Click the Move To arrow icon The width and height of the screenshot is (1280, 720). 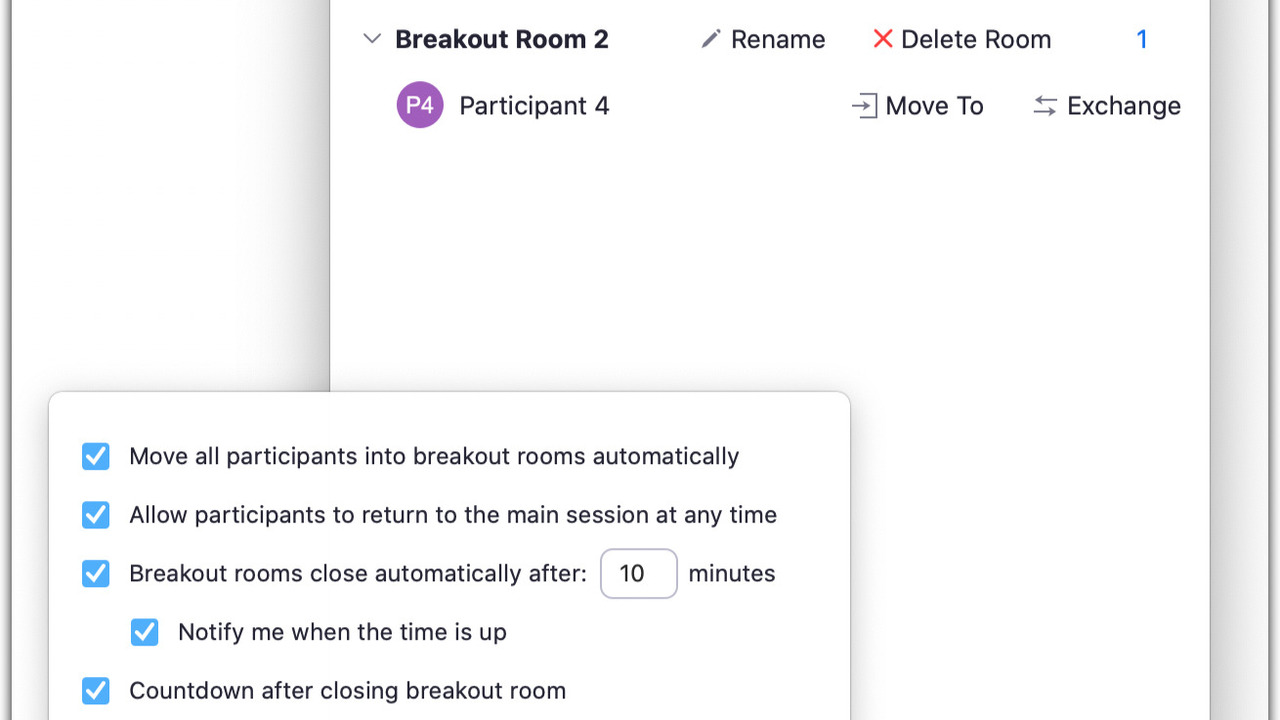coord(864,106)
